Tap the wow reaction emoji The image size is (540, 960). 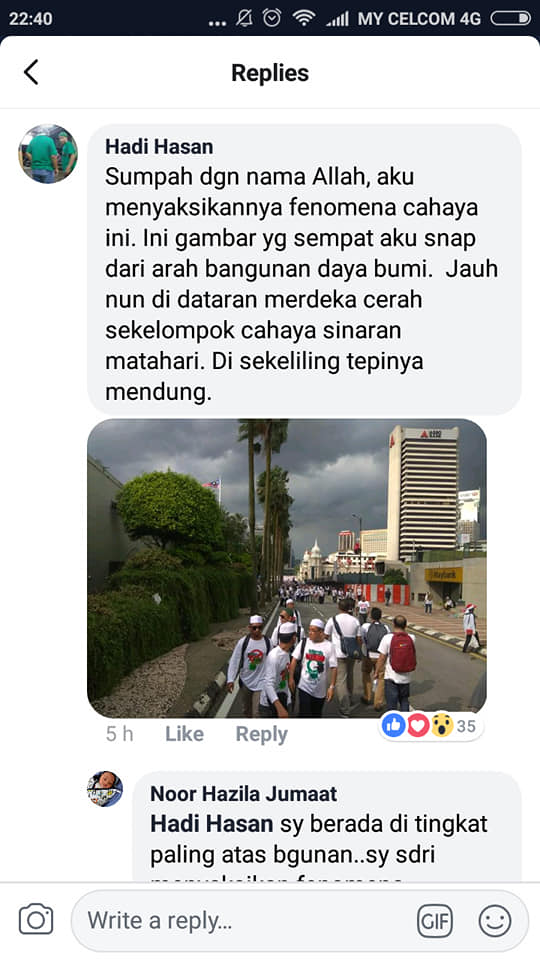pos(441,726)
